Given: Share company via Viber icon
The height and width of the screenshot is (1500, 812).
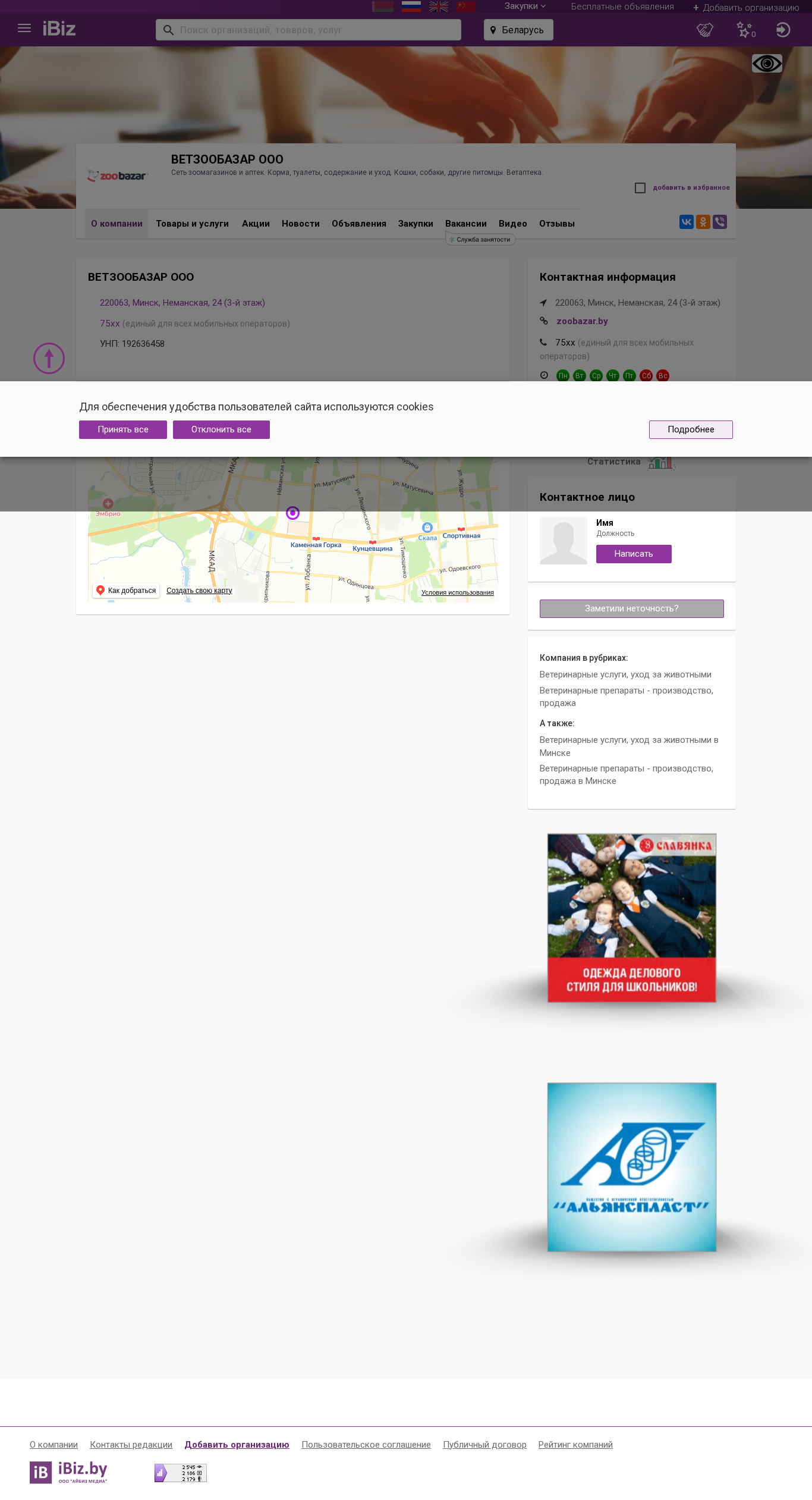Looking at the screenshot, I should pos(720,222).
